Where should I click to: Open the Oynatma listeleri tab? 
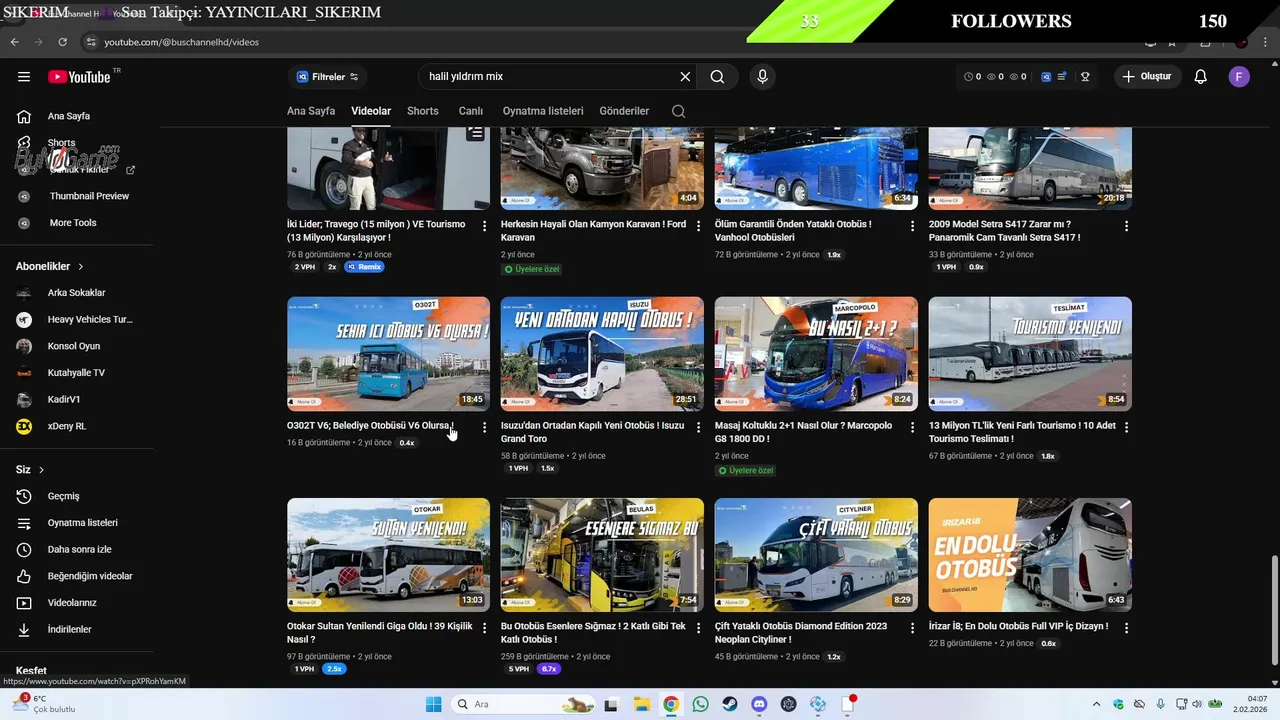543,111
